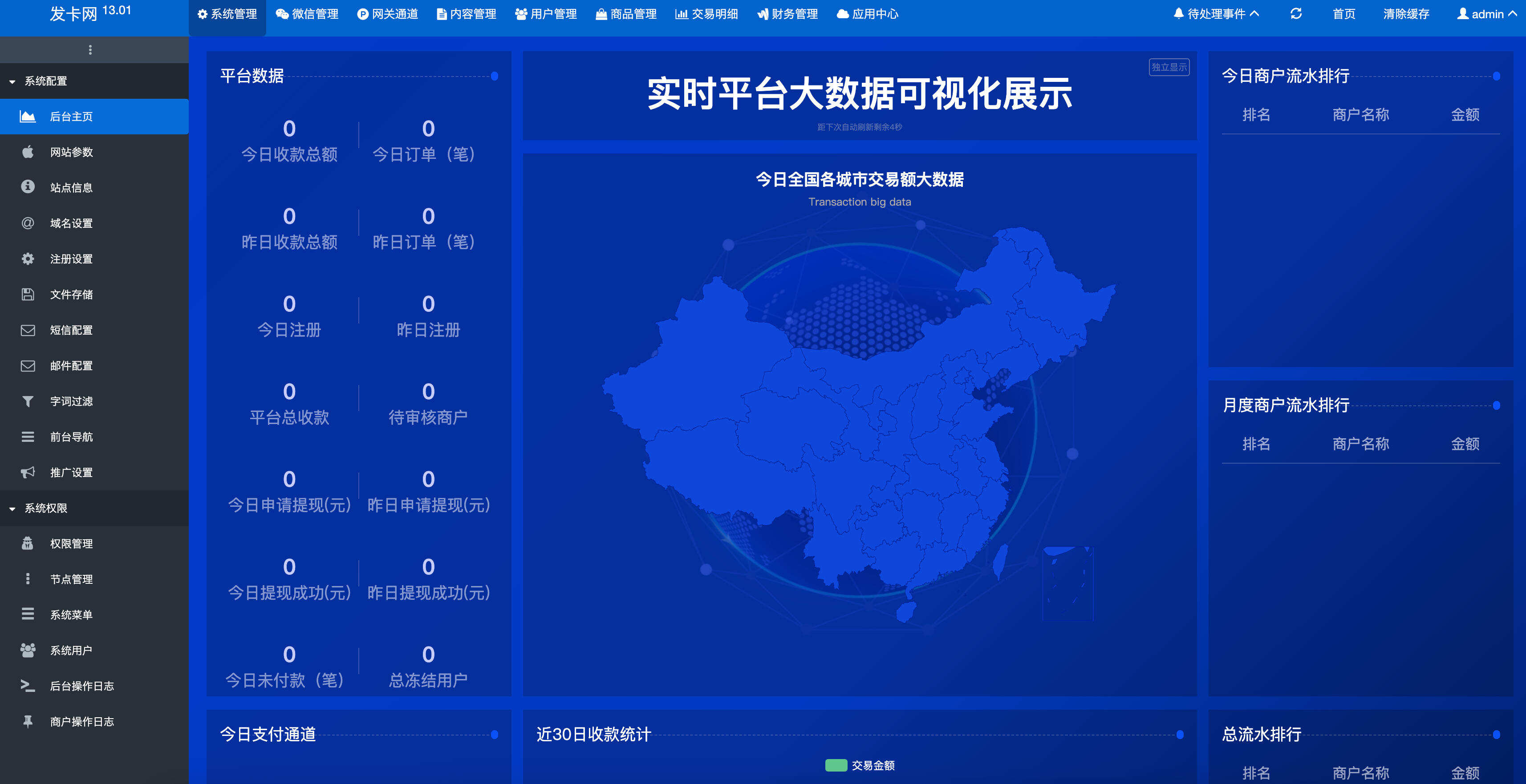Click the 独立显示 button above the map
Screen dimensions: 1526x784
[x=1168, y=67]
